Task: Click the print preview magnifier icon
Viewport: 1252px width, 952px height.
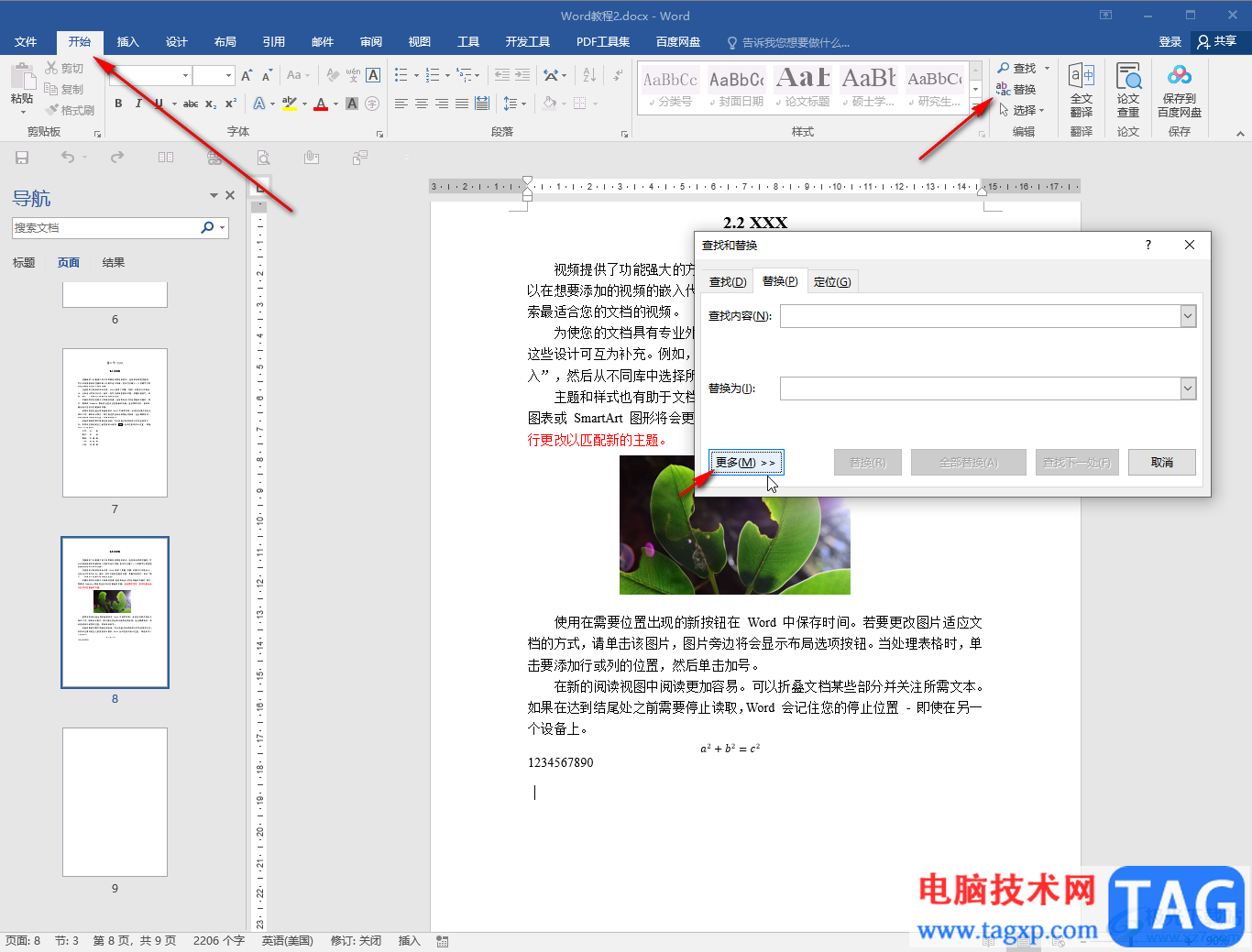Action: coord(264,158)
